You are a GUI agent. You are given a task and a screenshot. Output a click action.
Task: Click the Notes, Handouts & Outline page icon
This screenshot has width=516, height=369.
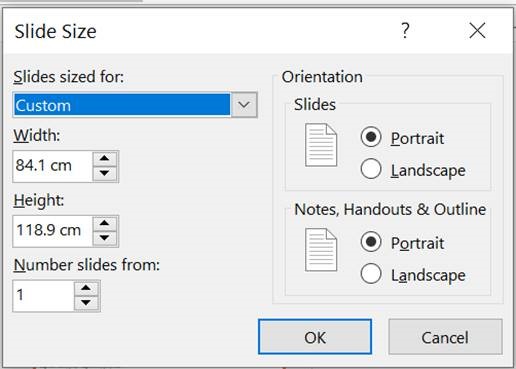pos(321,250)
